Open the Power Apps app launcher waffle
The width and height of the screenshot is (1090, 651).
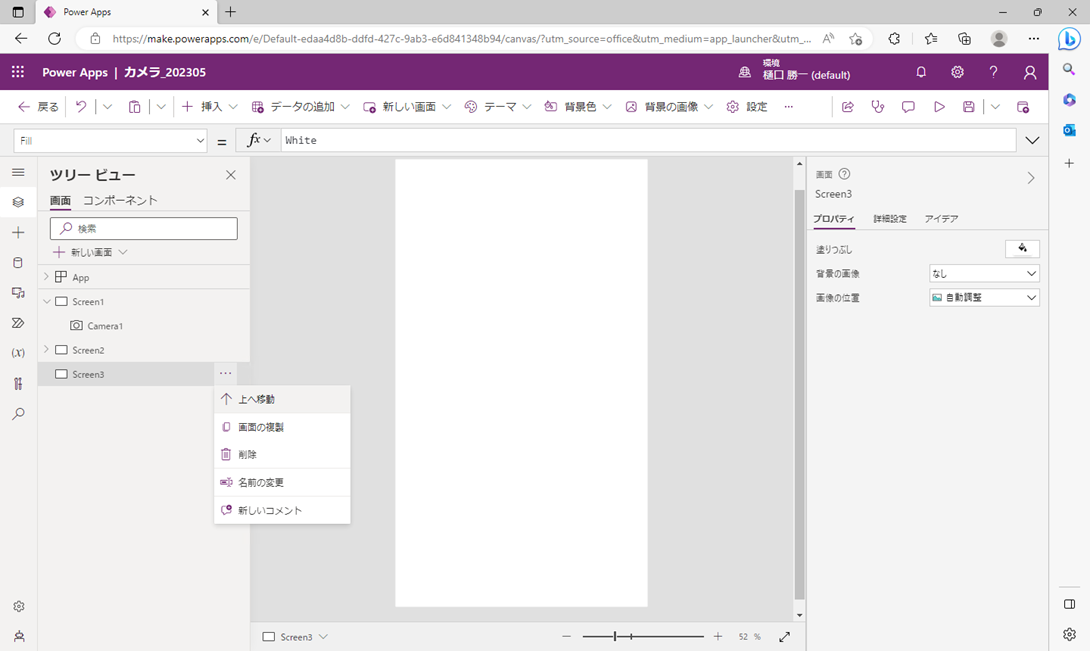[x=18, y=72]
